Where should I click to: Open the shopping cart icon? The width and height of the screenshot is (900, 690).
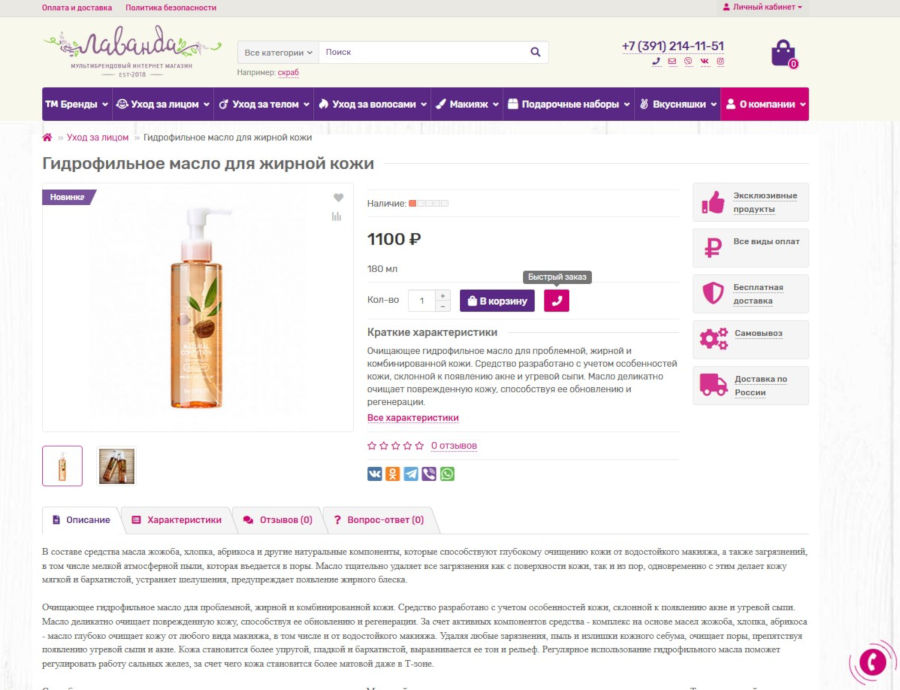coord(783,53)
